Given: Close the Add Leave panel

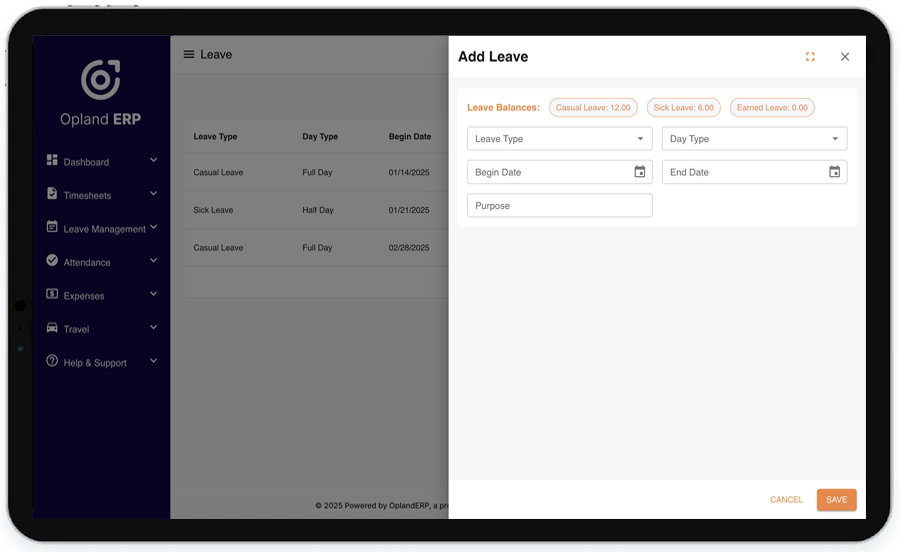Looking at the screenshot, I should (845, 57).
